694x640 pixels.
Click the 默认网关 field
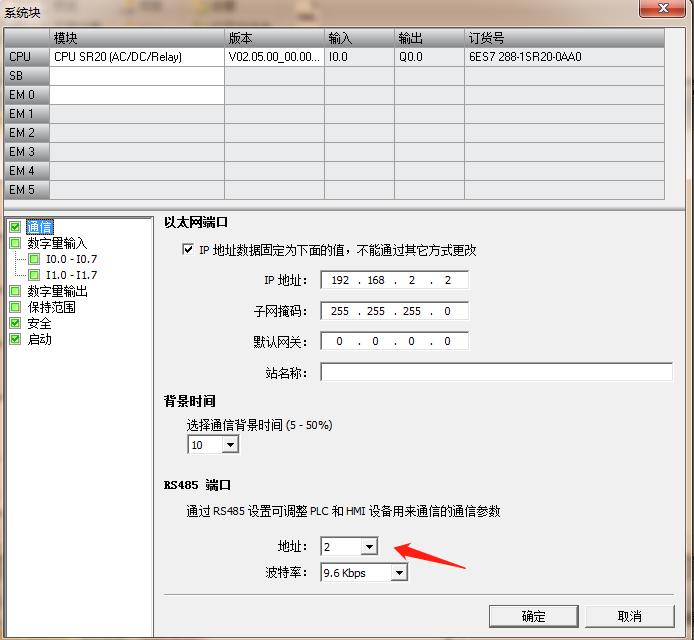click(x=394, y=341)
